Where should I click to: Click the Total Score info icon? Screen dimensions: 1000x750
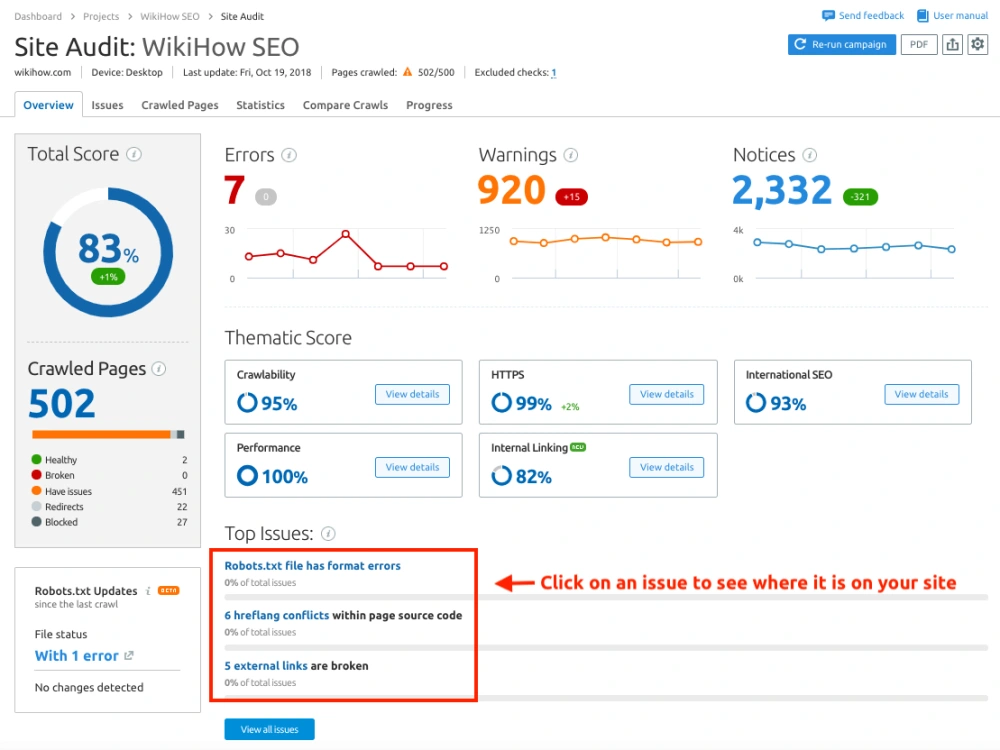coord(133,154)
